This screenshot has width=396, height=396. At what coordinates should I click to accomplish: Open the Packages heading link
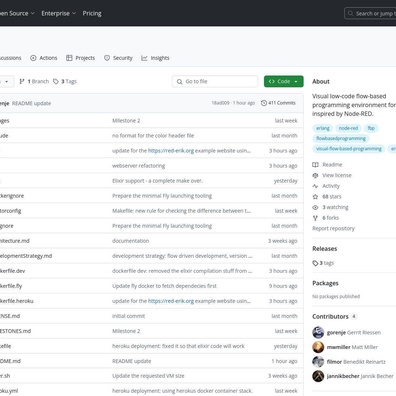point(325,283)
